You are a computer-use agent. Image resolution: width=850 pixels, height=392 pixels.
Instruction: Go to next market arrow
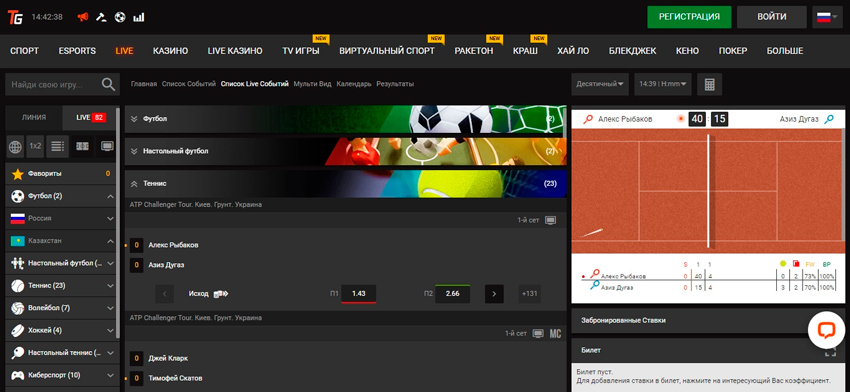[494, 294]
